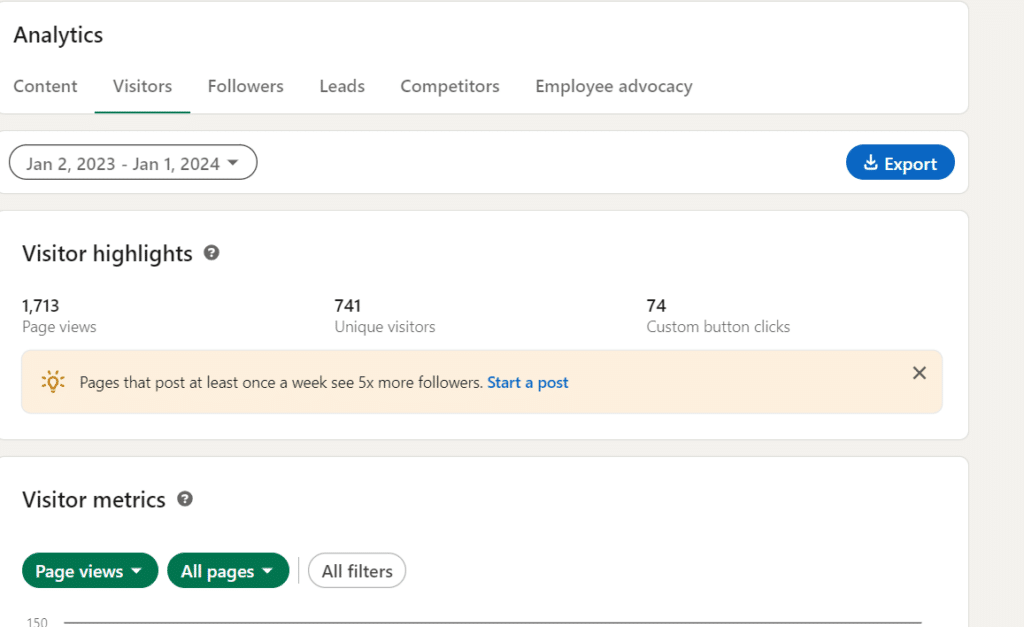The width and height of the screenshot is (1024, 627).
Task: Click the Export button
Action: click(x=900, y=162)
